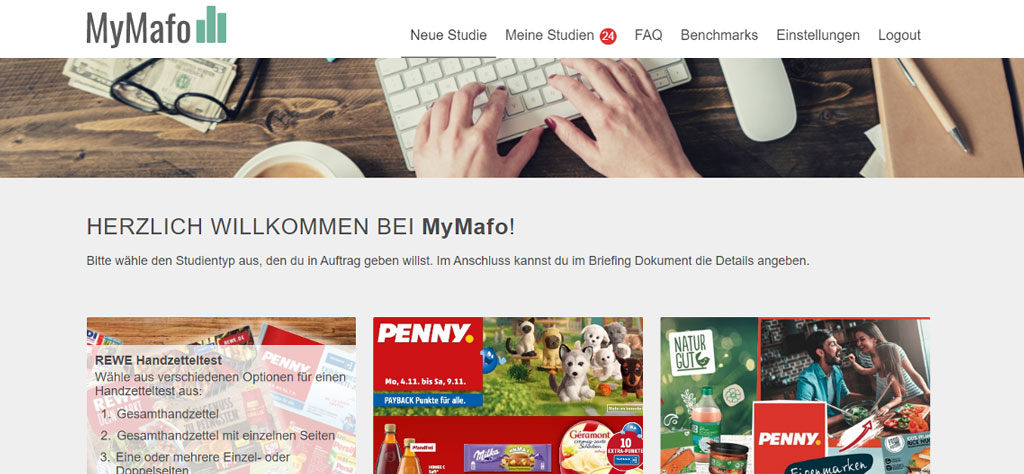Click the red 24 notification badge
The width and height of the screenshot is (1024, 474).
click(x=608, y=36)
